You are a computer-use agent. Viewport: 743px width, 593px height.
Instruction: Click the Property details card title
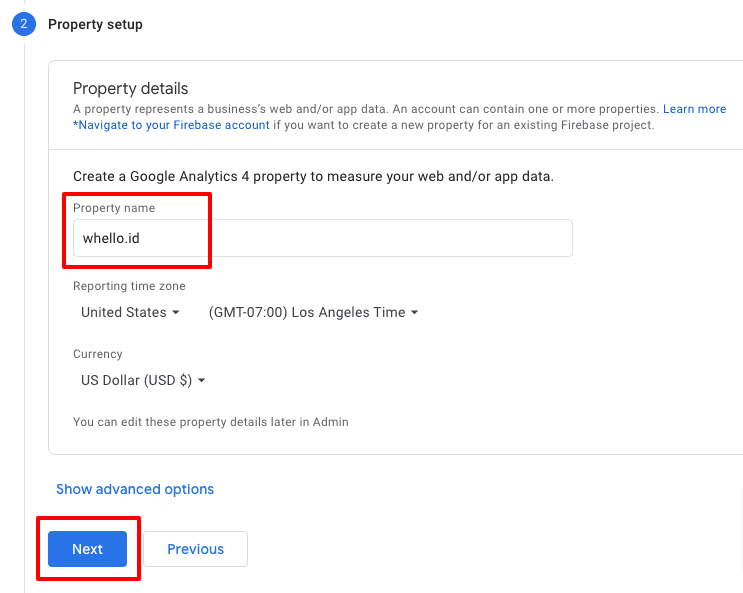click(x=131, y=89)
